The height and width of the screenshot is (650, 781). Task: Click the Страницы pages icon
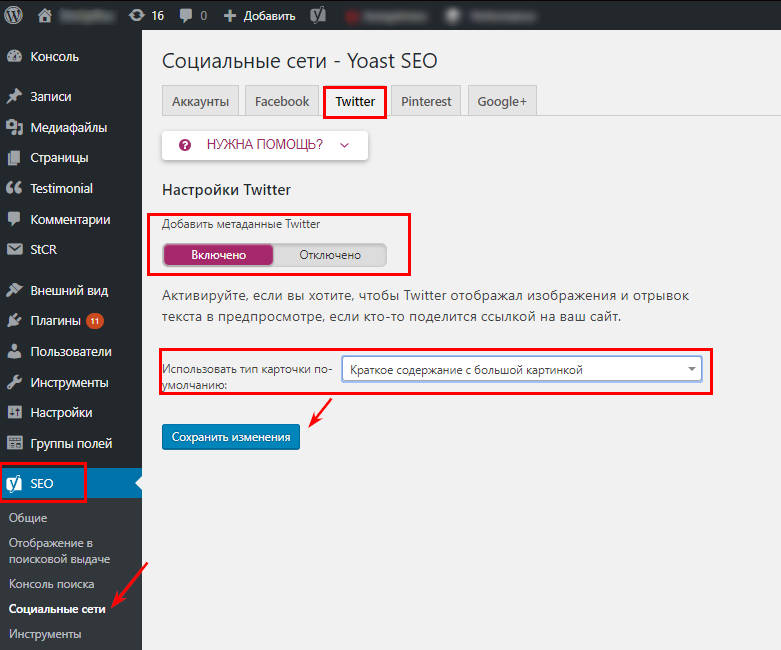click(14, 158)
